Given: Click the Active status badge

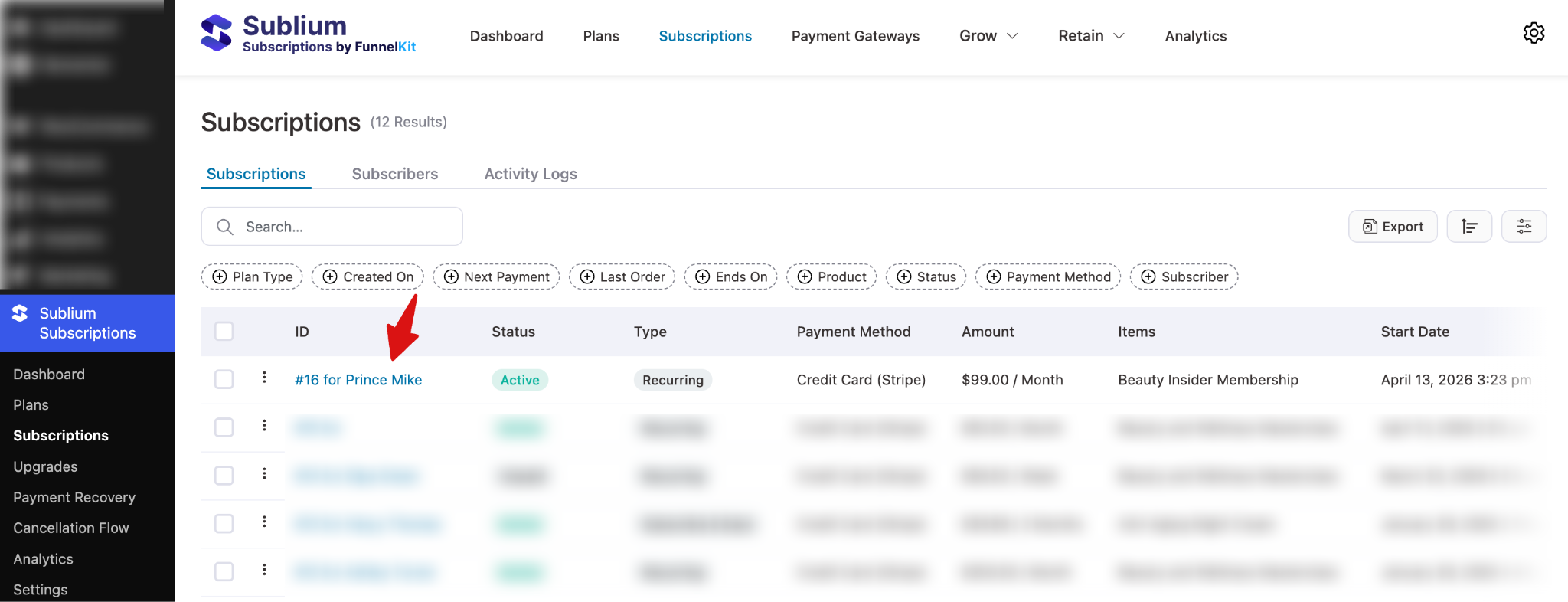Looking at the screenshot, I should [x=520, y=380].
